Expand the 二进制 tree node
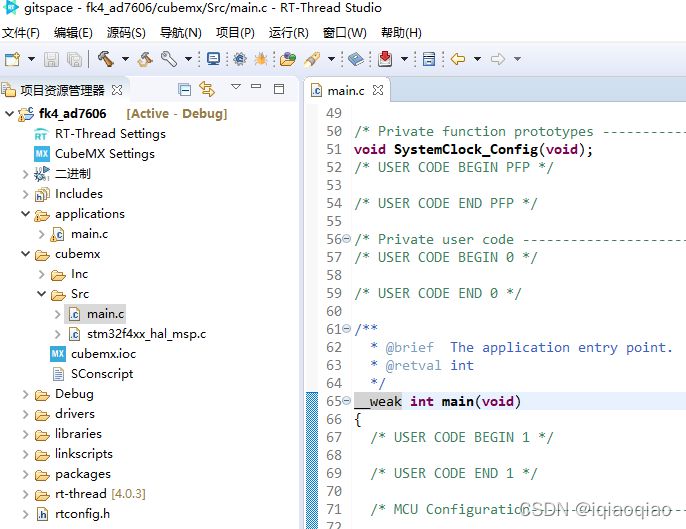 coord(25,174)
